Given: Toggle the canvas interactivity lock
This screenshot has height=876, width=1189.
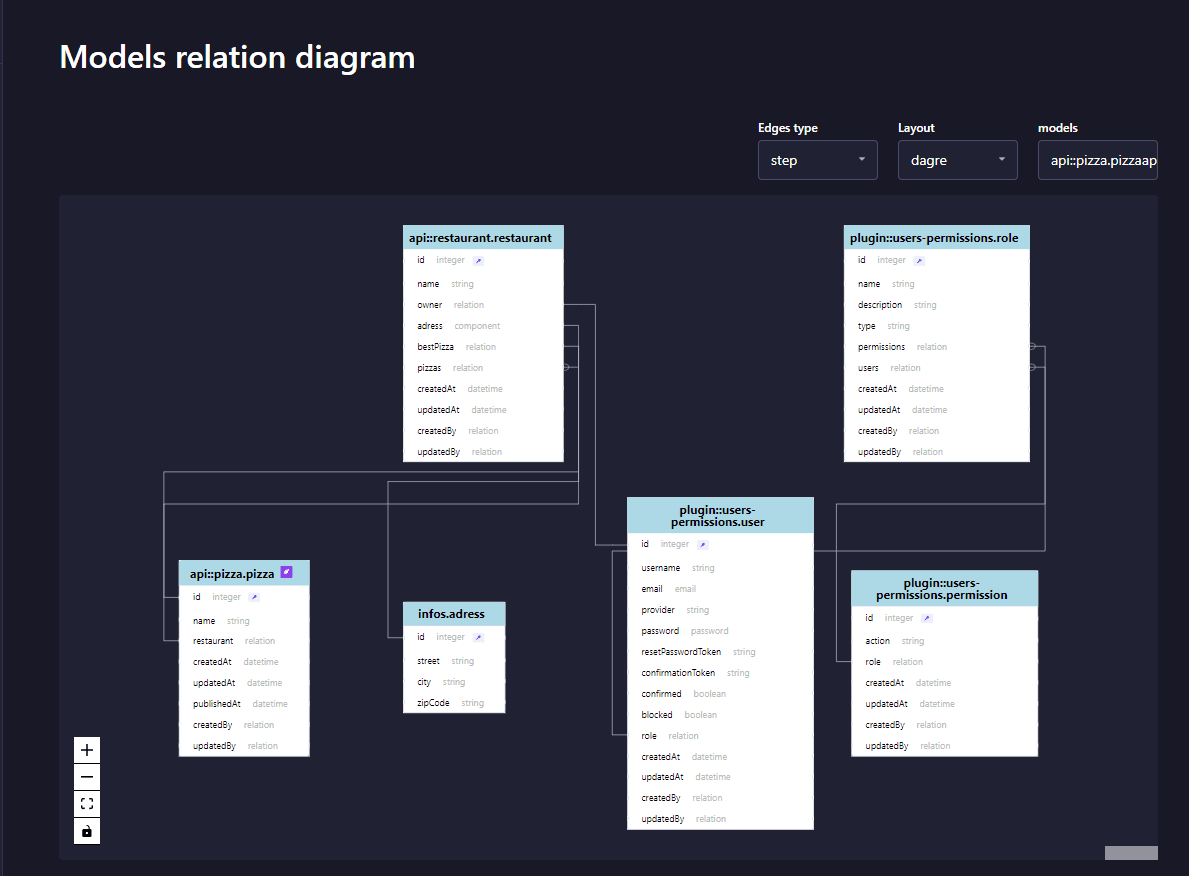Looking at the screenshot, I should [87, 831].
